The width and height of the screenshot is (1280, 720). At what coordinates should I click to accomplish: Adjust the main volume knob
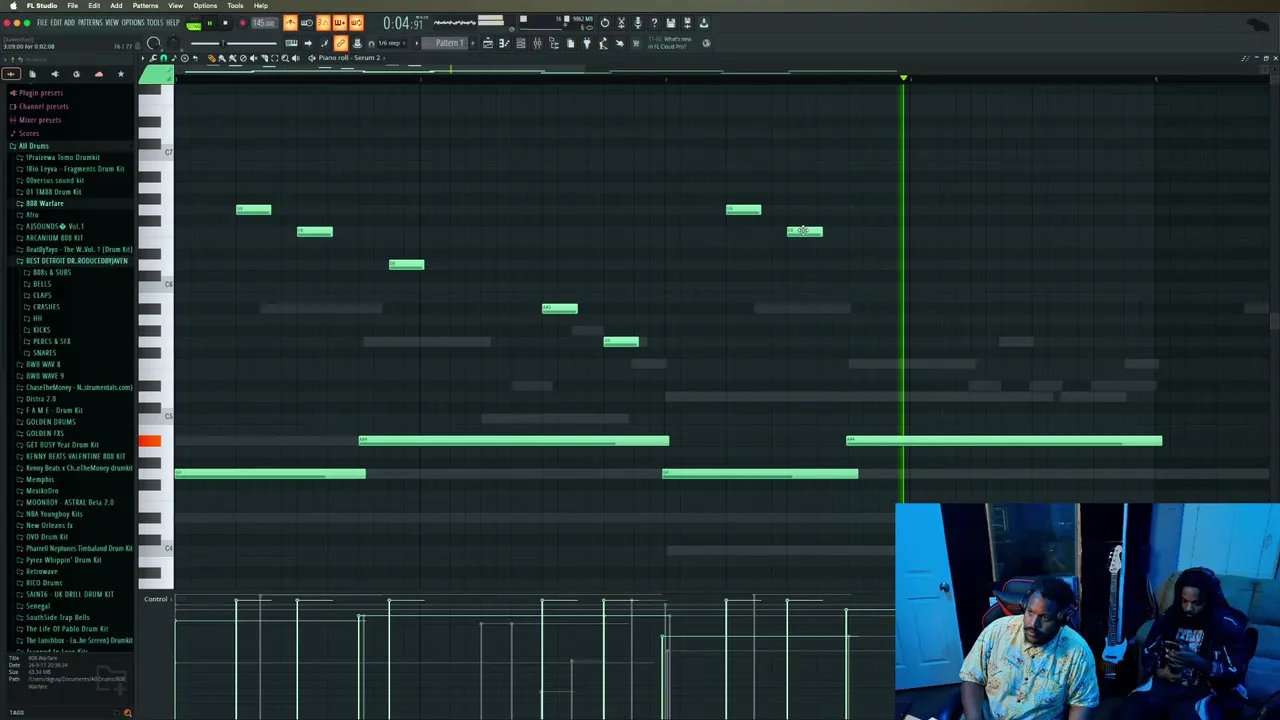tap(153, 43)
